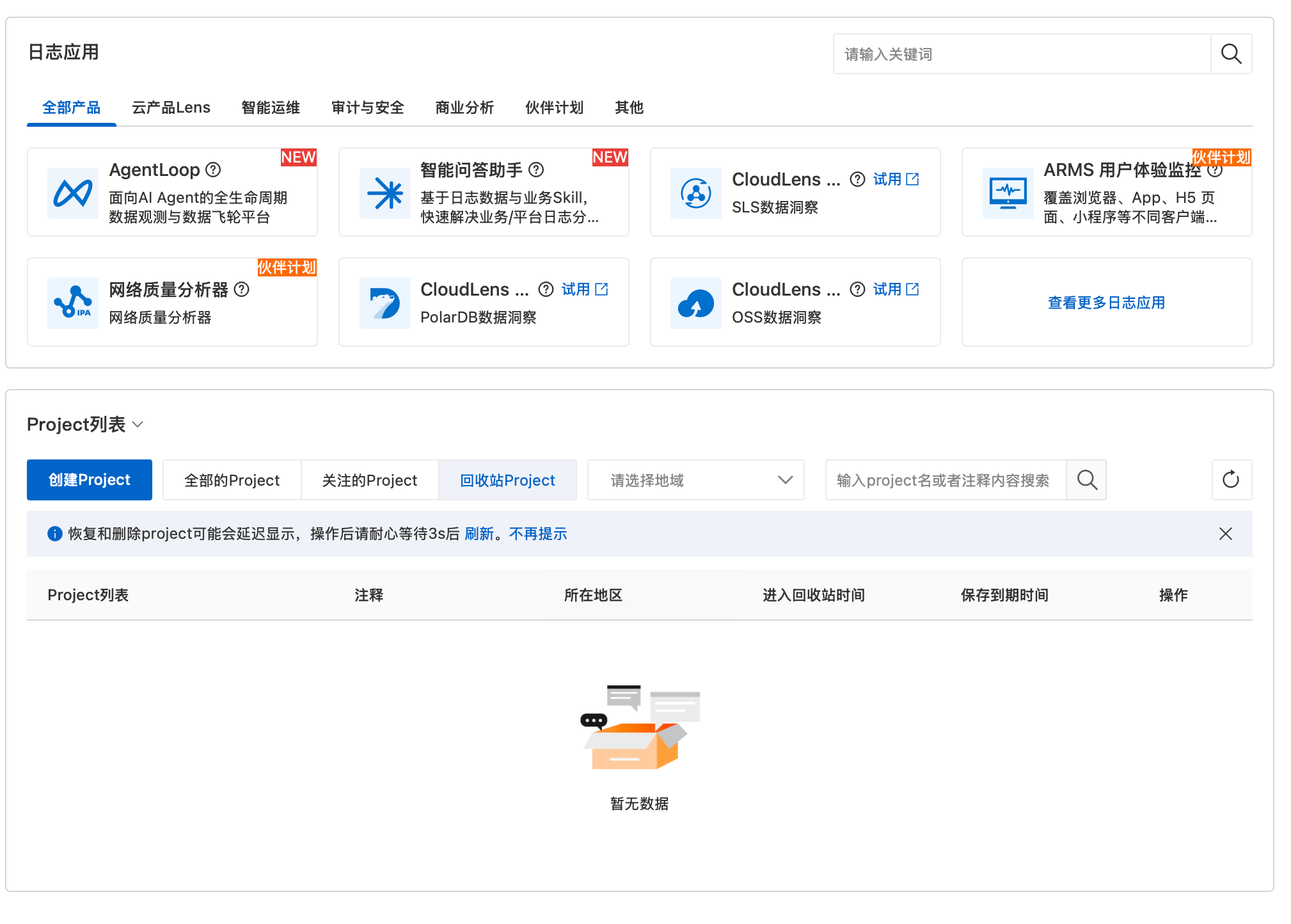Screen dimensions: 1291x924
Task: Click 试用 link on OSS数据洞察 card
Action: pos(887,289)
